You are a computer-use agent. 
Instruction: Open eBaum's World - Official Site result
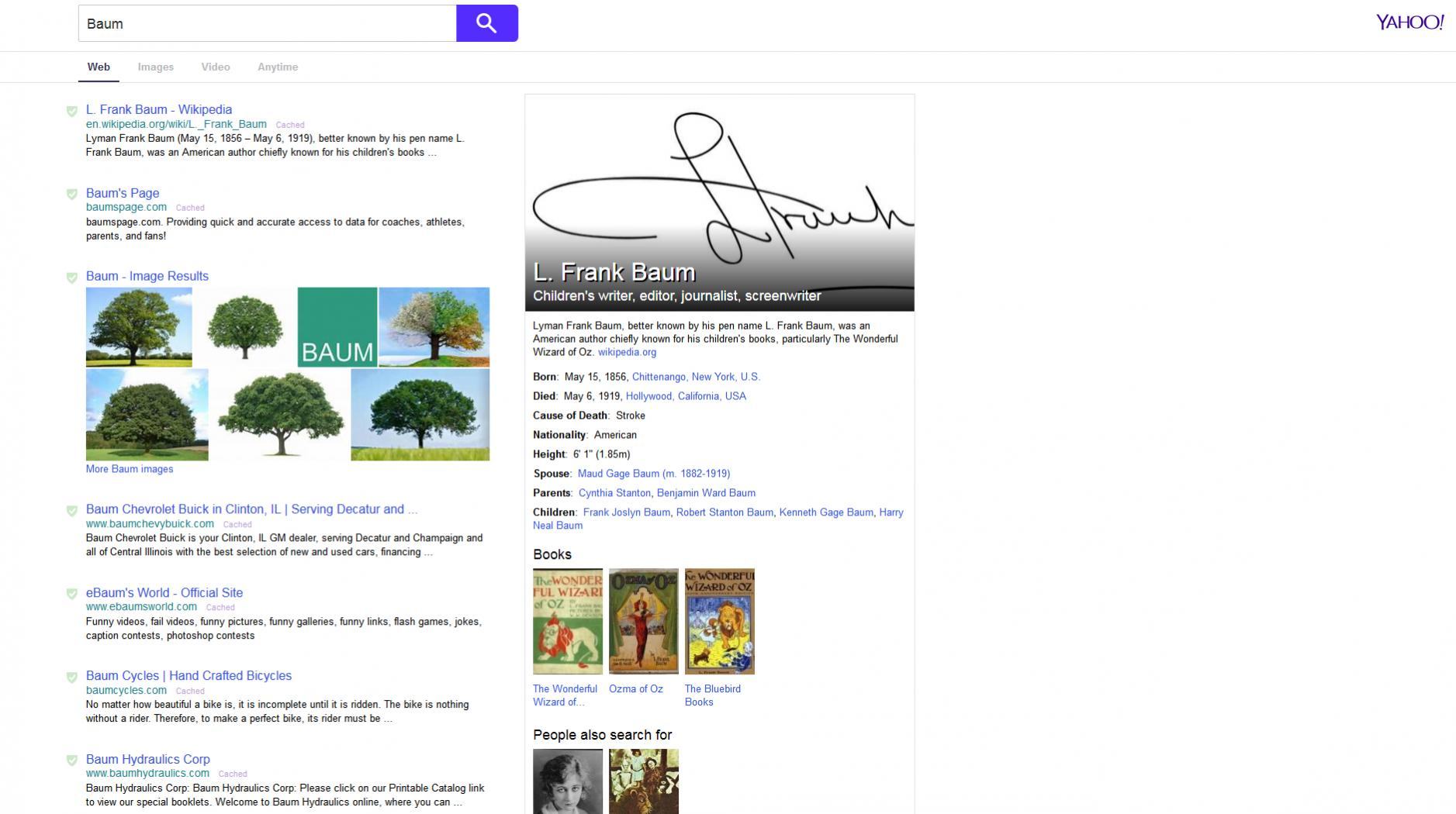(164, 592)
